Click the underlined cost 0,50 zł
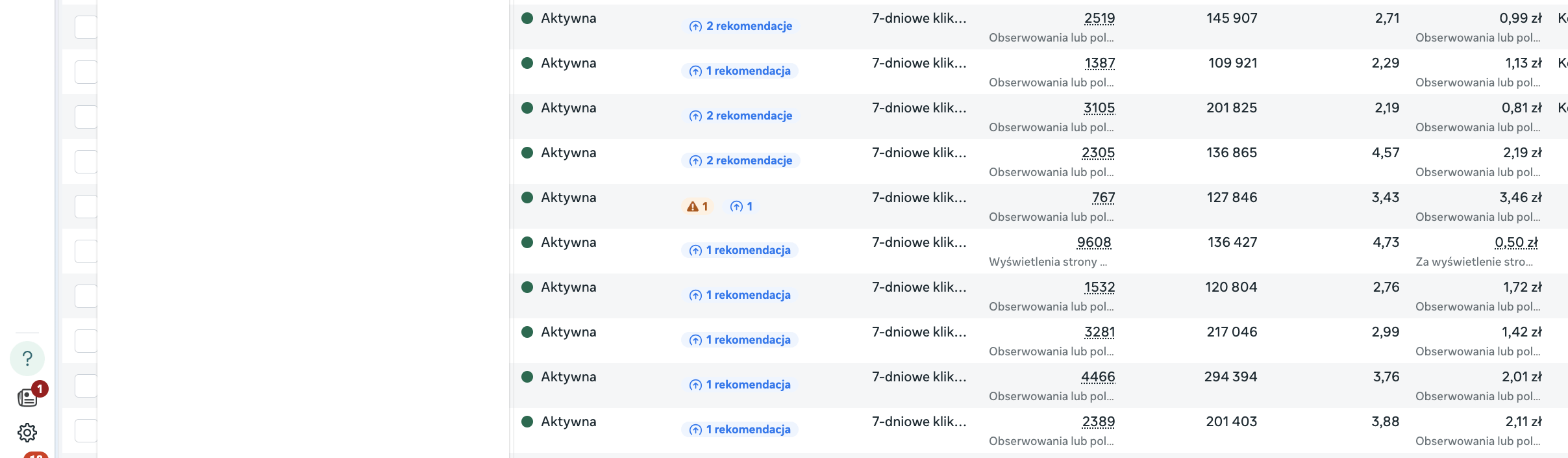The image size is (1568, 458). (x=1516, y=242)
